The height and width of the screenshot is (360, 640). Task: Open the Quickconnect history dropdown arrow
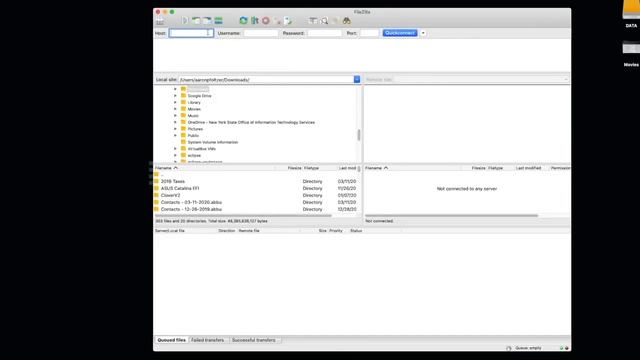423,33
